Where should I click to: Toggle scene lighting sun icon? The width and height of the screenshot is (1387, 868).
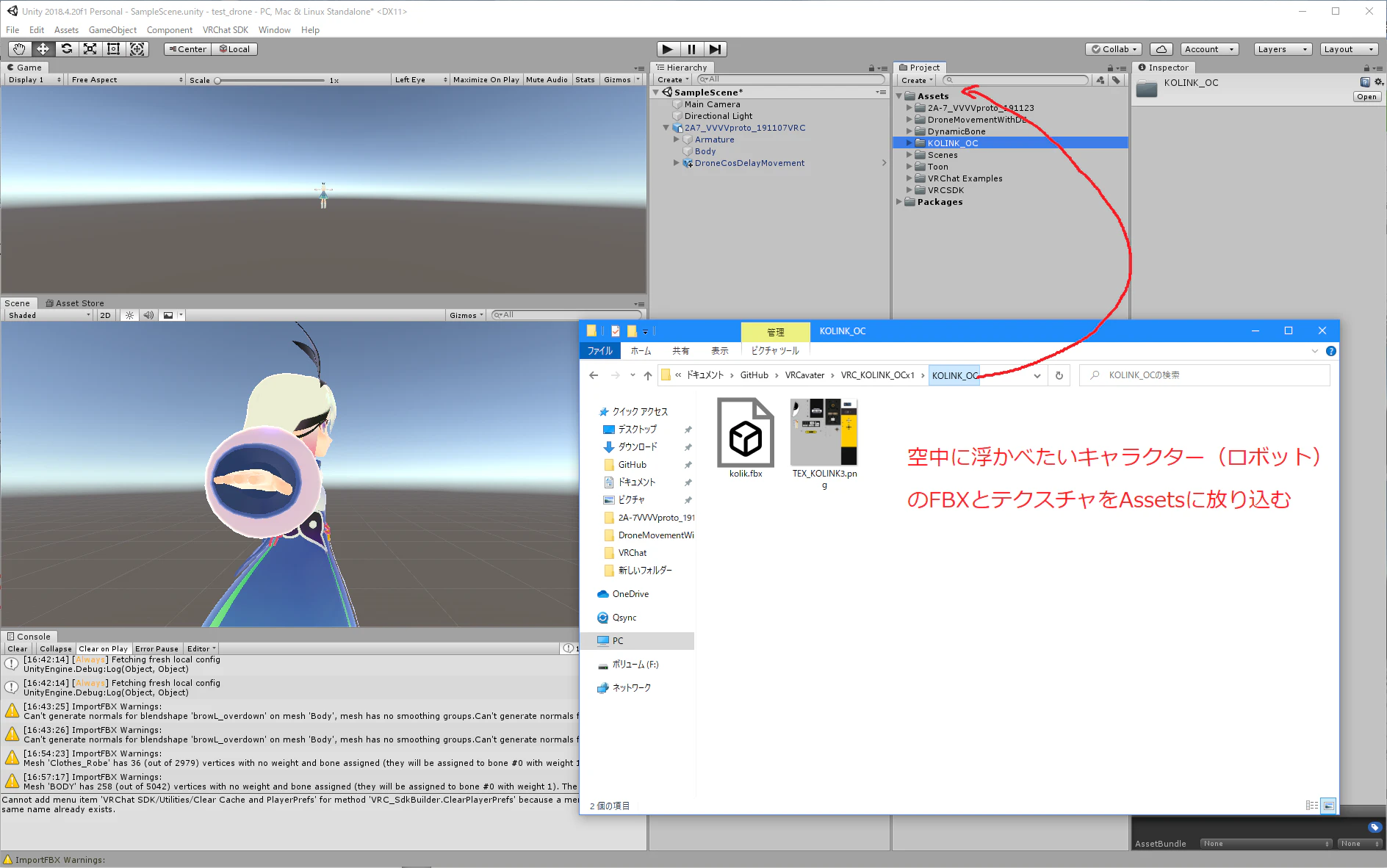(129, 315)
